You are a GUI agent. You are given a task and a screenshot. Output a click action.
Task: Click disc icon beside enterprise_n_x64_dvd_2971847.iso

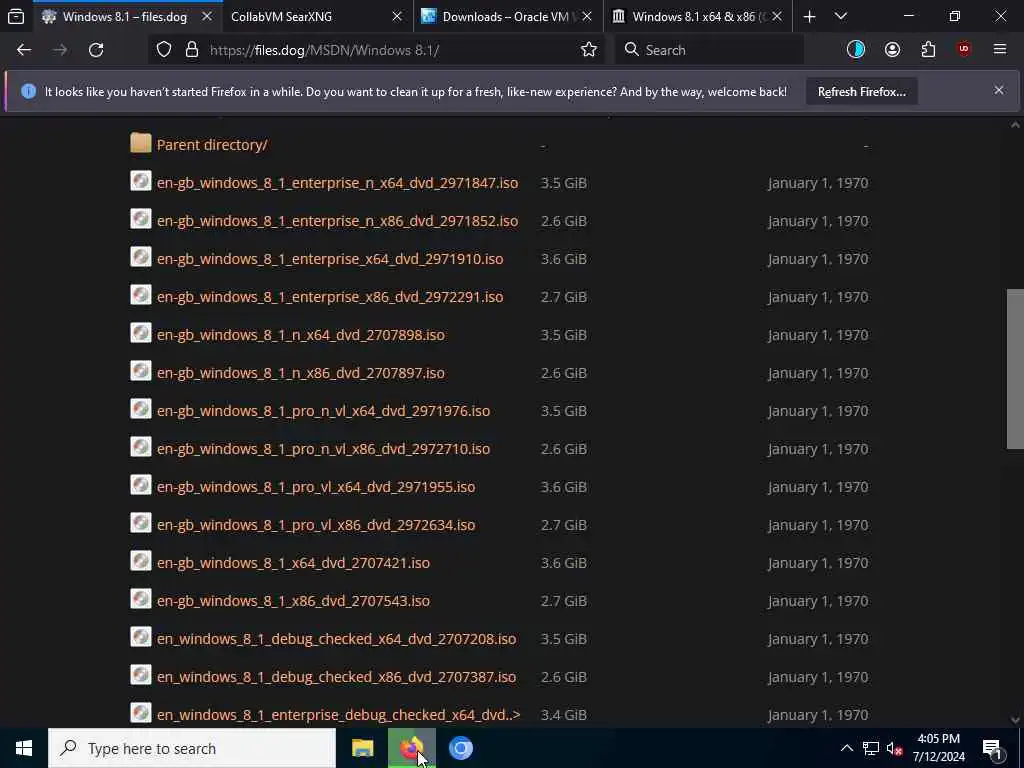point(140,181)
